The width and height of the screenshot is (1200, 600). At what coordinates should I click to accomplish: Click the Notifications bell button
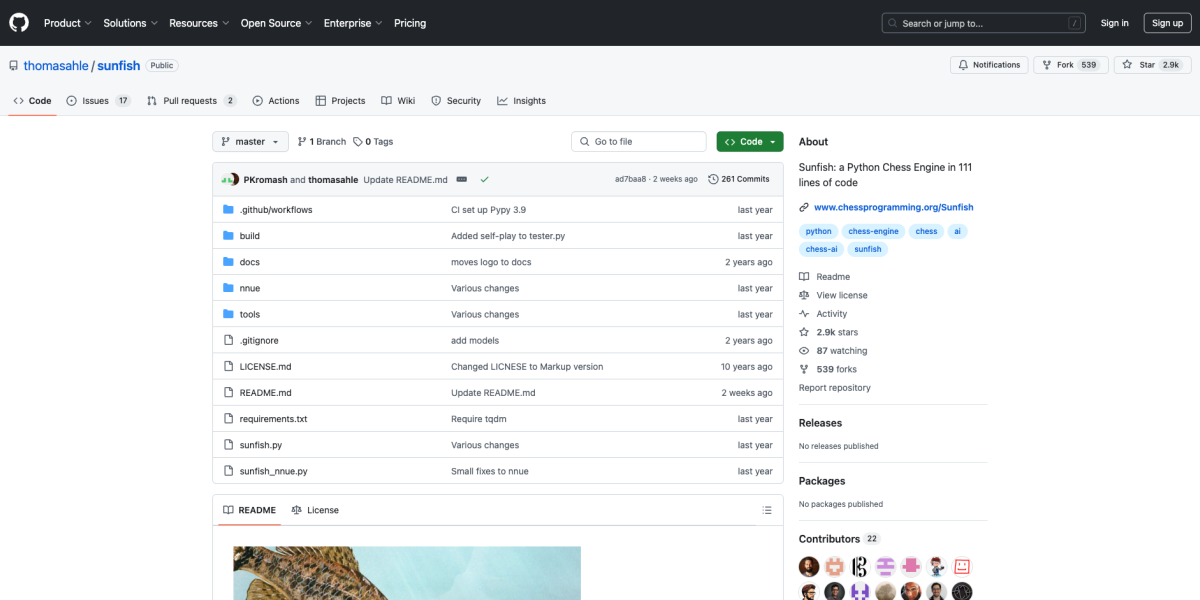pyautogui.click(x=989, y=65)
